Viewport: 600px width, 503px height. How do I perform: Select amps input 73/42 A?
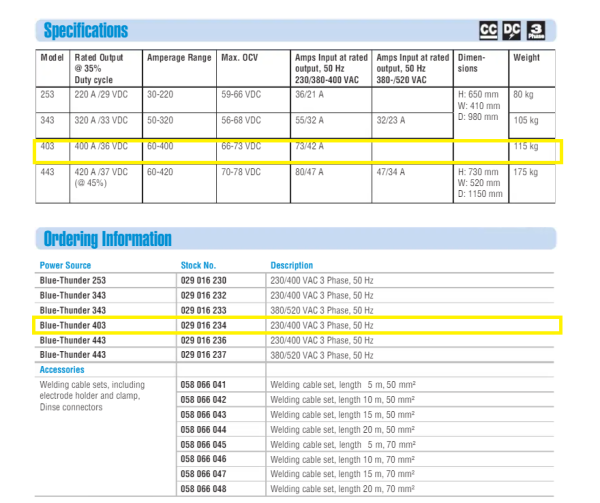309,146
